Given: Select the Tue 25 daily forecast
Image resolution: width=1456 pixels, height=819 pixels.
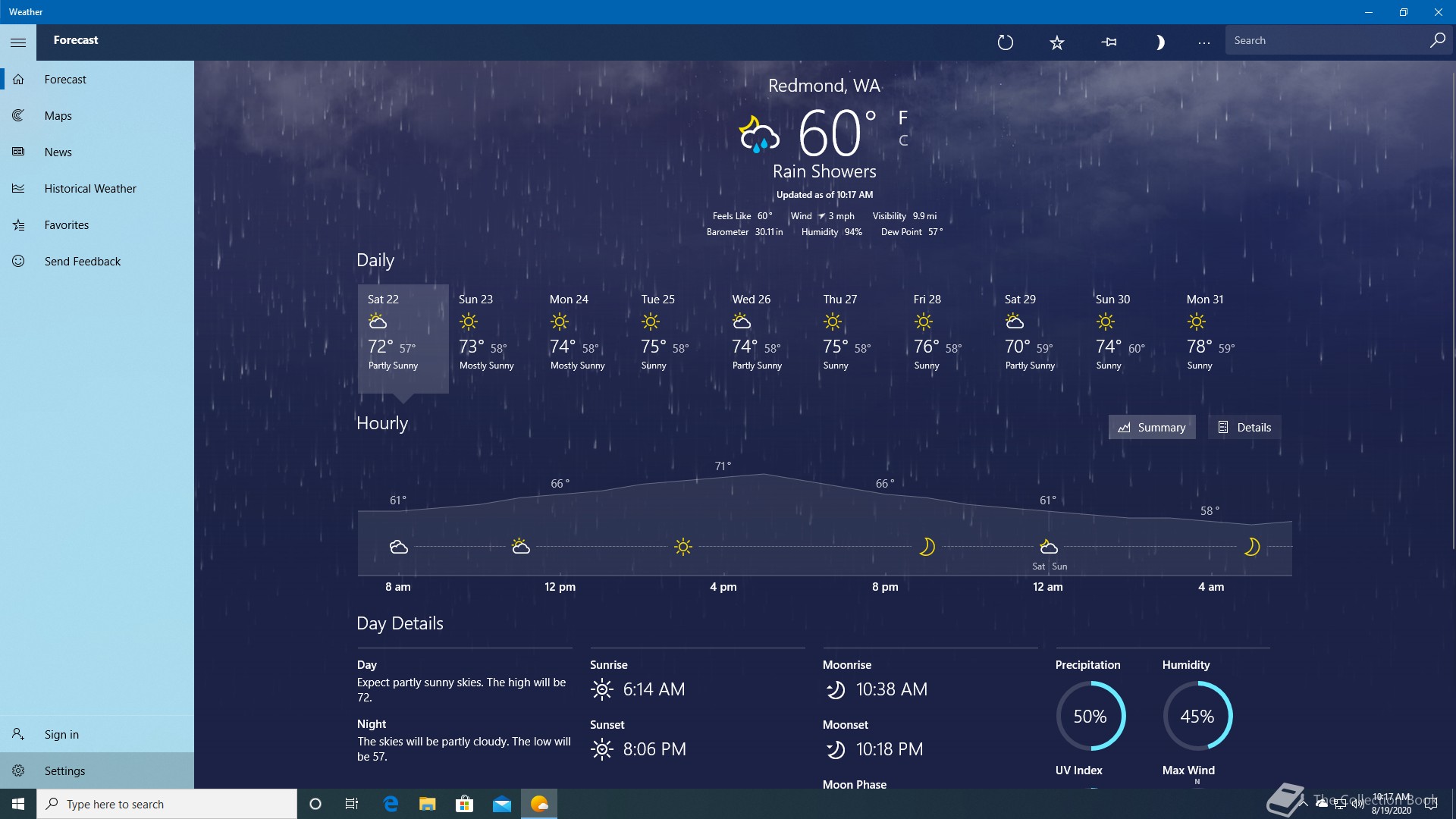Looking at the screenshot, I should [x=676, y=338].
